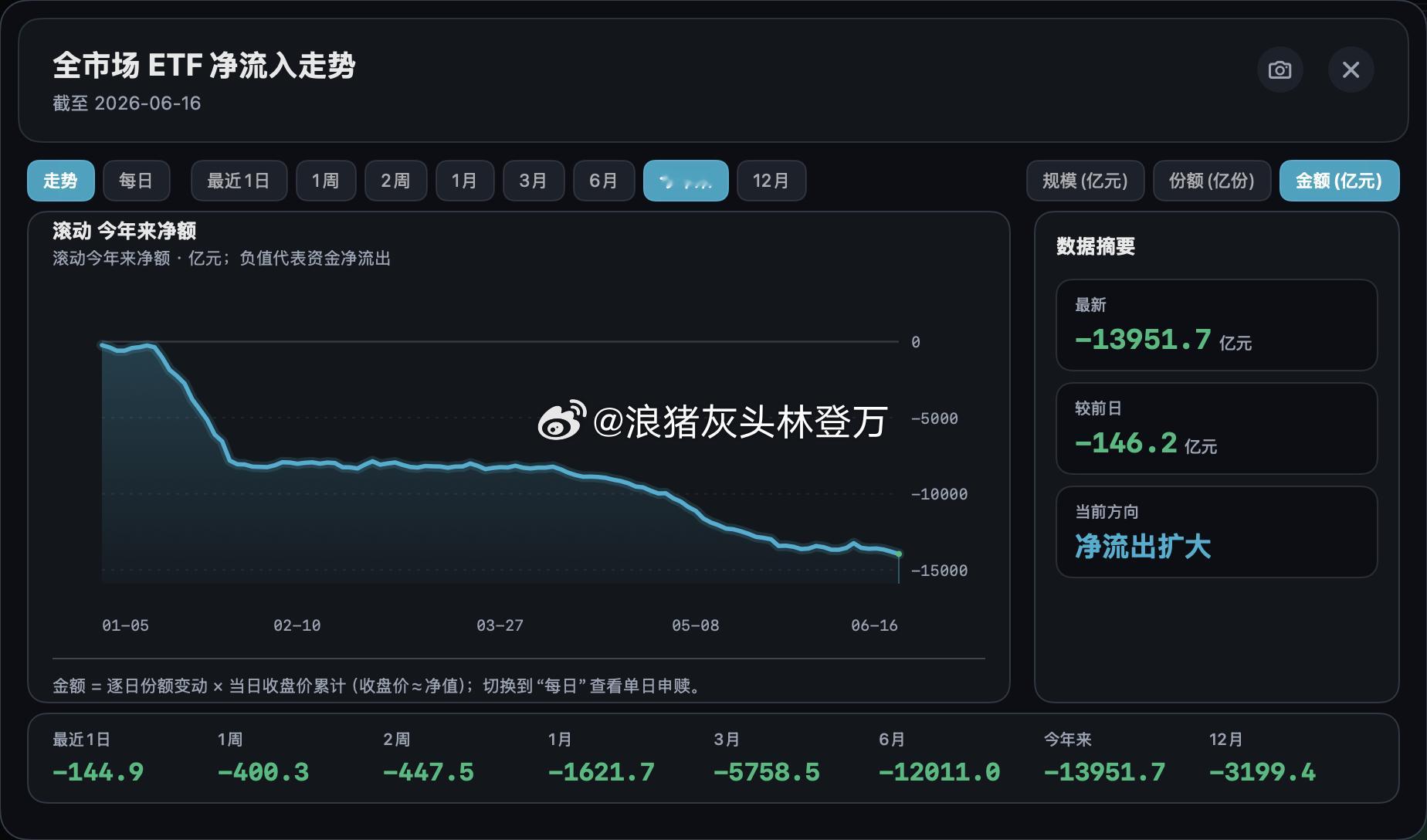Click the -5000 y-axis label
Image resolution: width=1427 pixels, height=840 pixels.
tap(934, 418)
